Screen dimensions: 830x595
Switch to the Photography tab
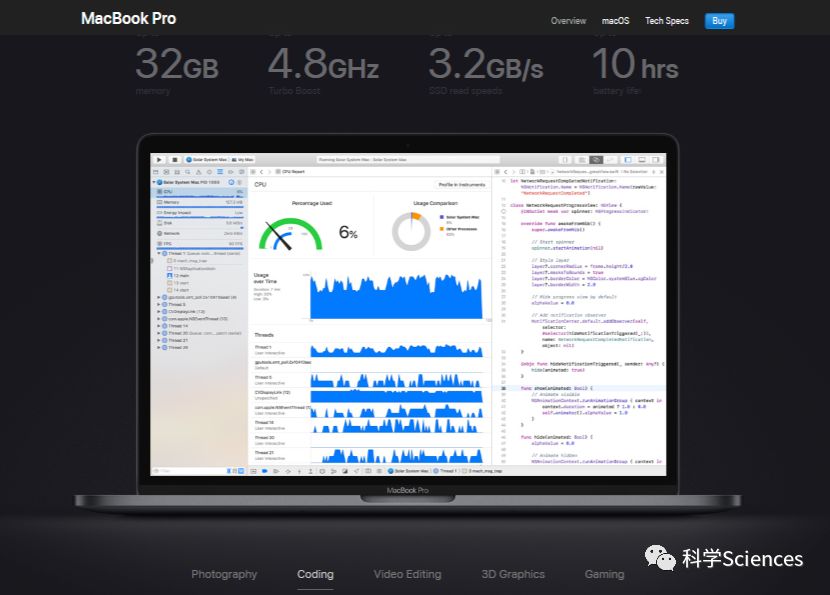pos(224,574)
